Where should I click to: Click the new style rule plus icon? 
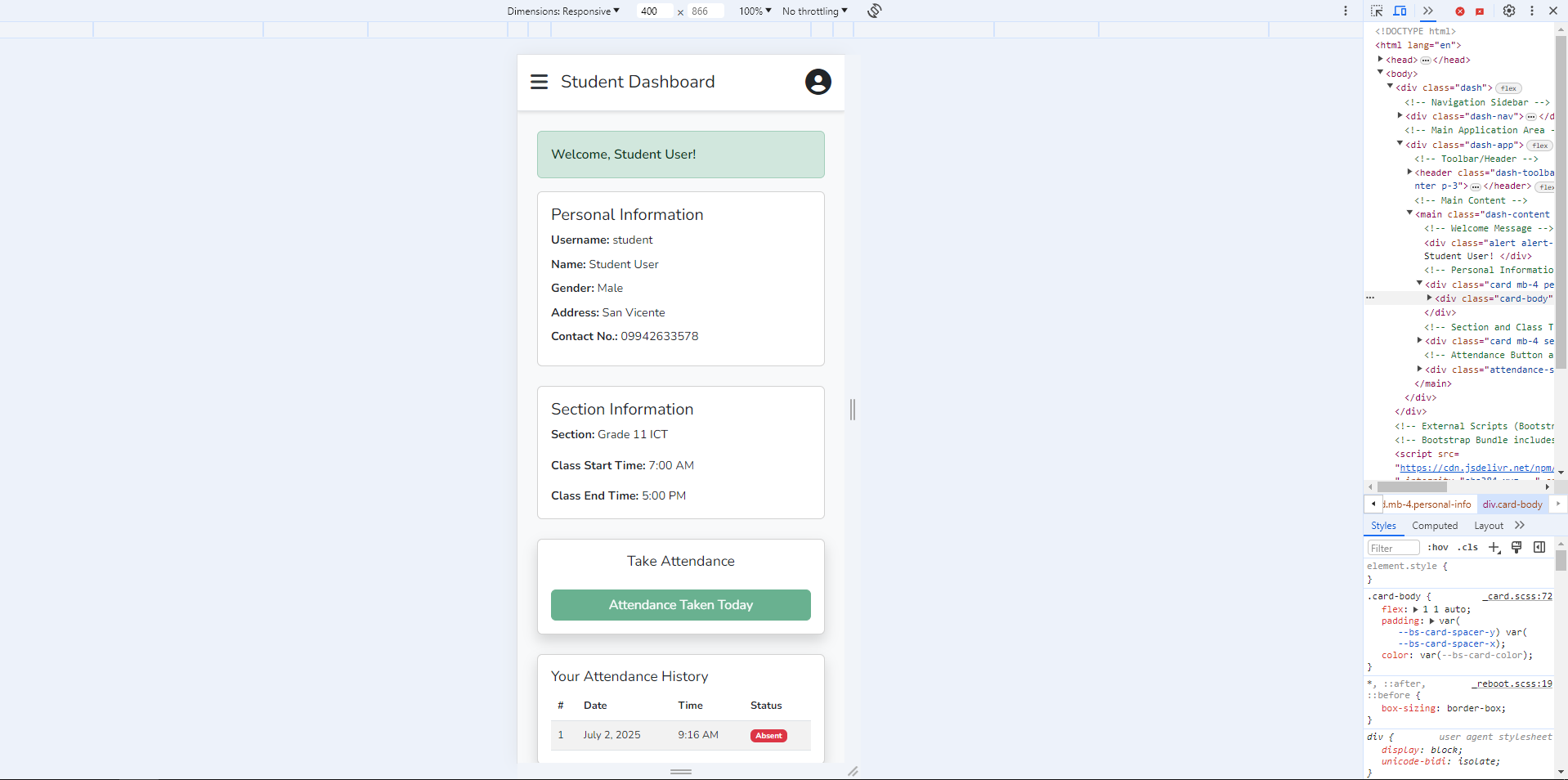pos(1494,548)
